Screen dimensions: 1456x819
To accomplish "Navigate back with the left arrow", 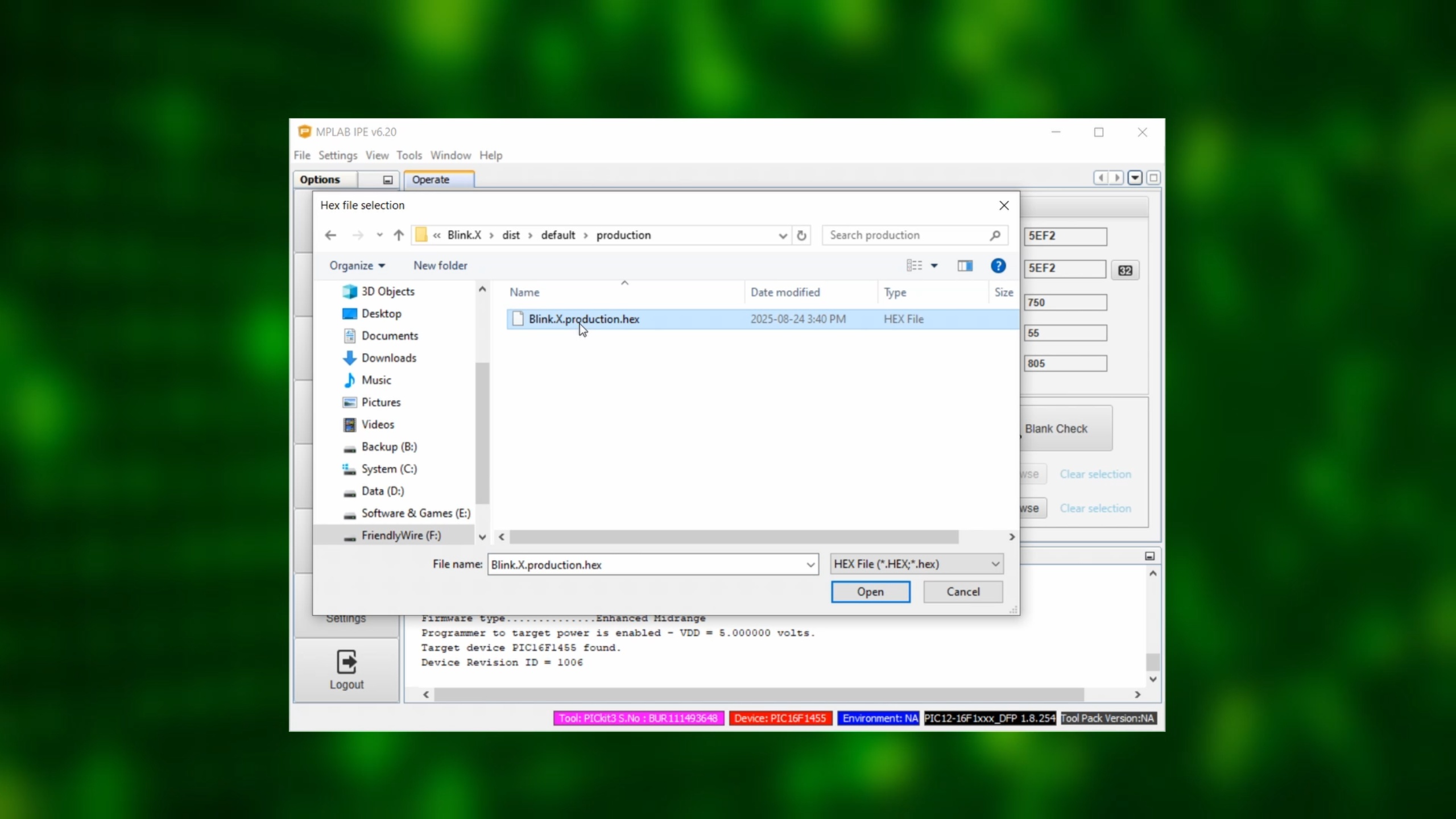I will coord(330,235).
